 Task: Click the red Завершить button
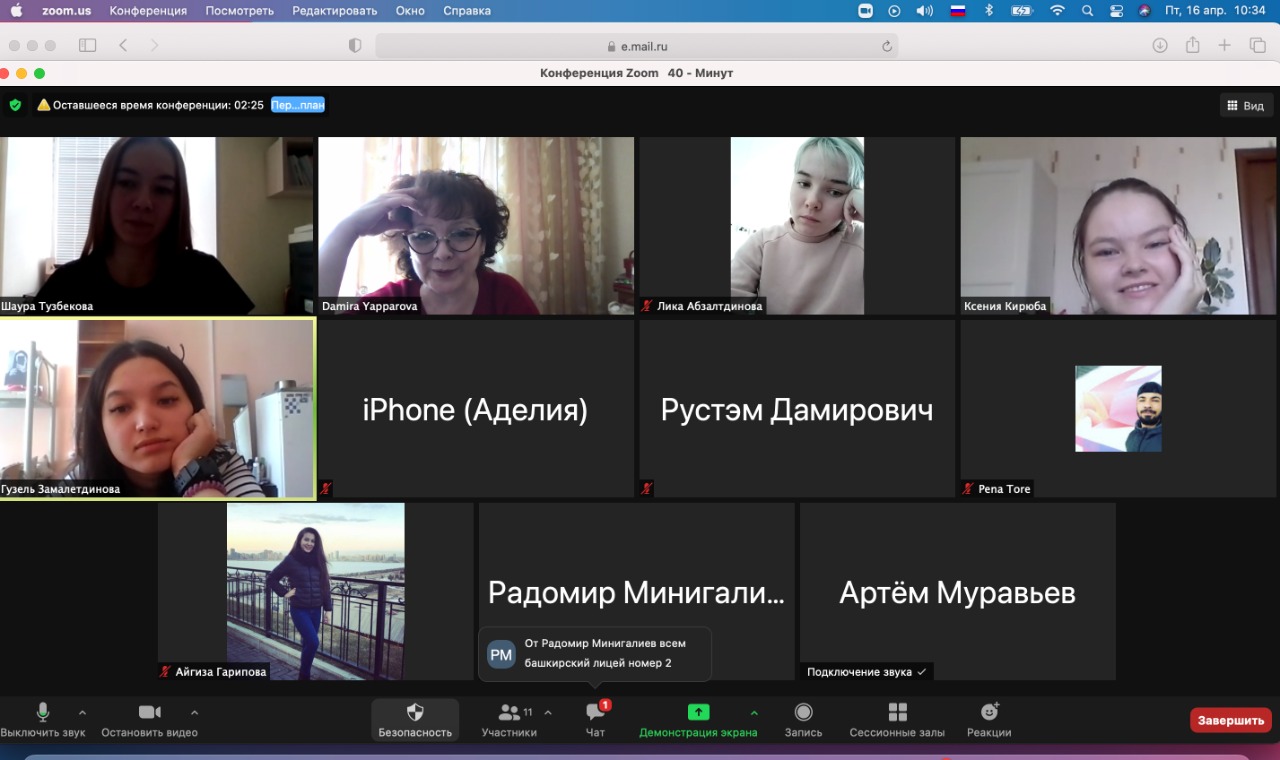(1230, 720)
